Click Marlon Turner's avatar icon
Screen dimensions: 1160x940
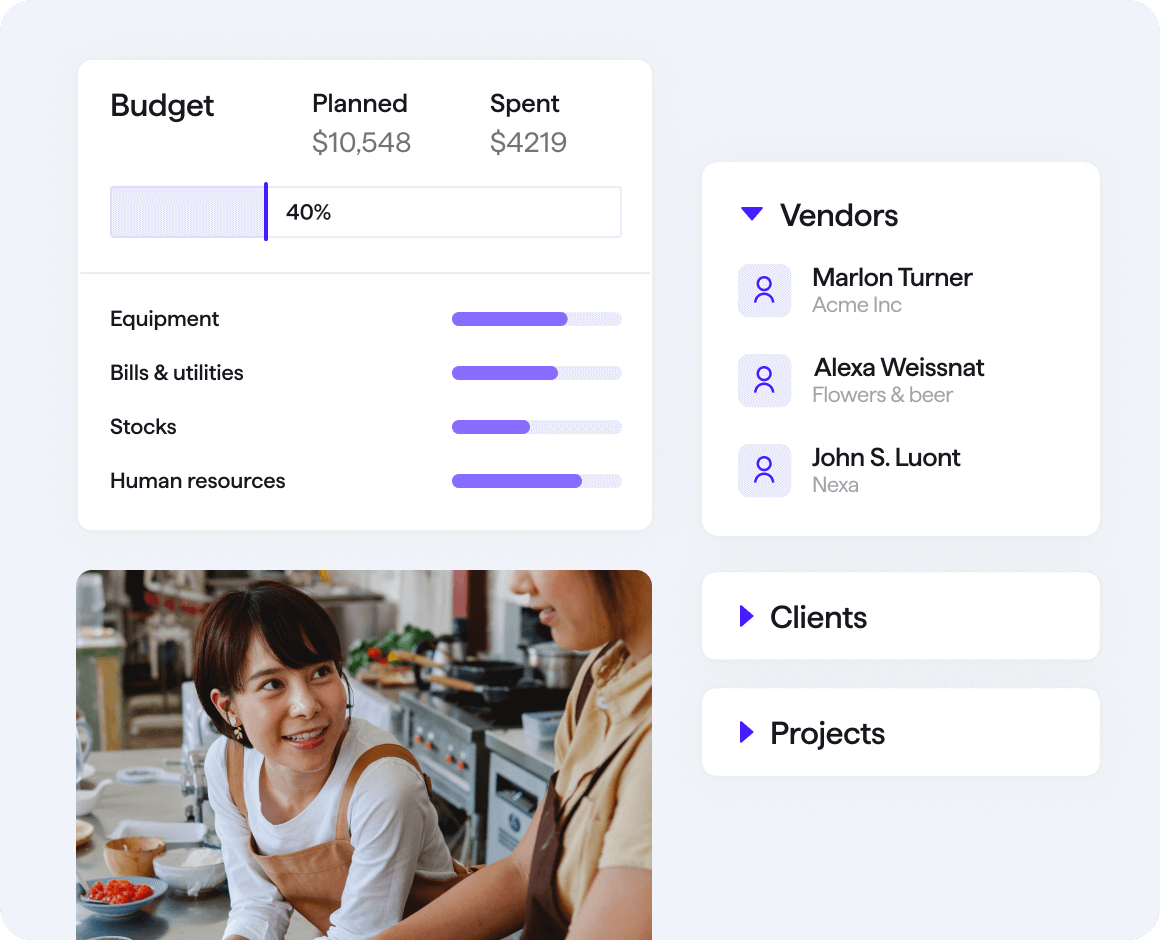coord(764,290)
